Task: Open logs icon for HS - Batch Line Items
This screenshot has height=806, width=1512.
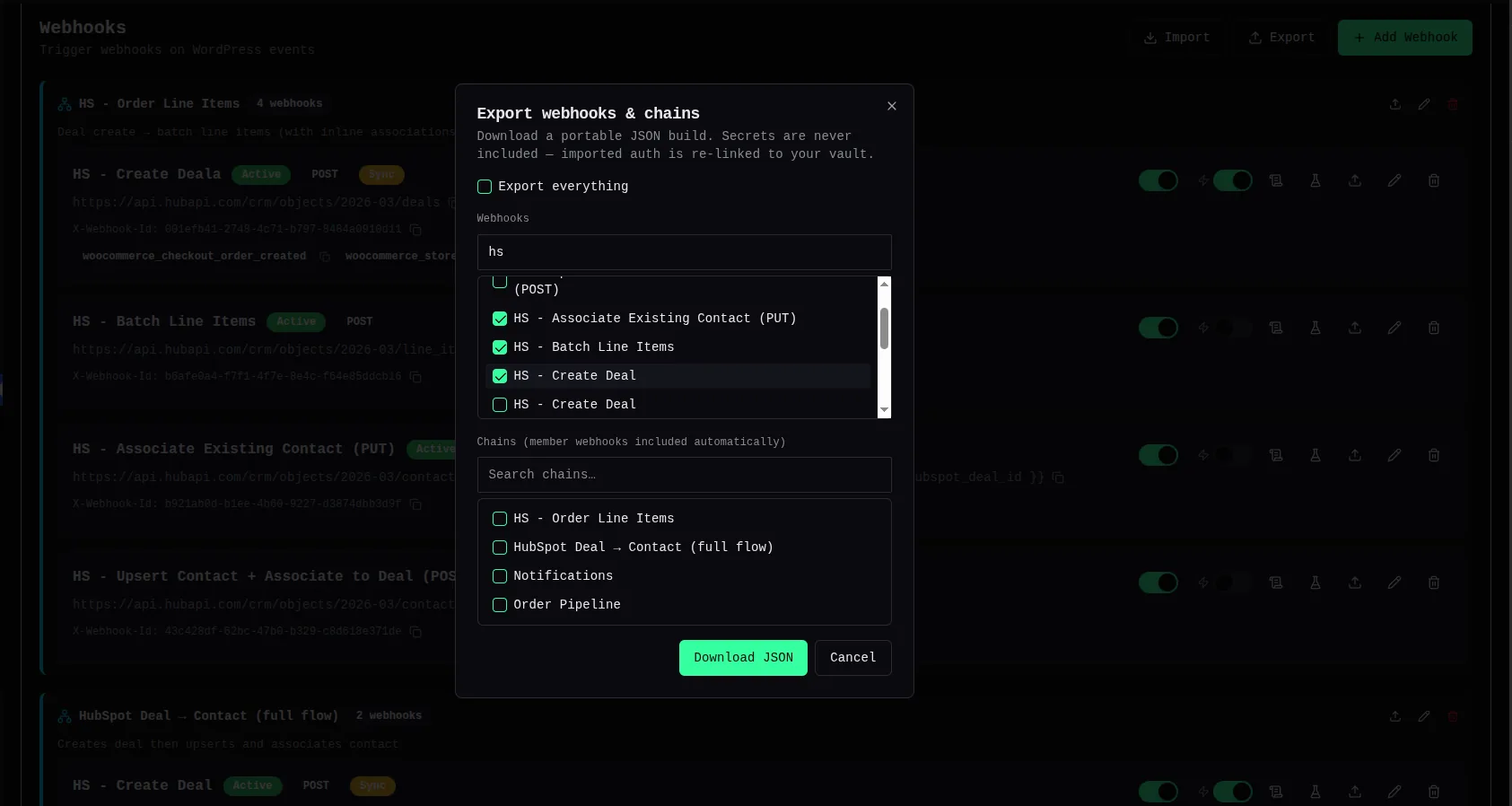Action: coord(1276,328)
